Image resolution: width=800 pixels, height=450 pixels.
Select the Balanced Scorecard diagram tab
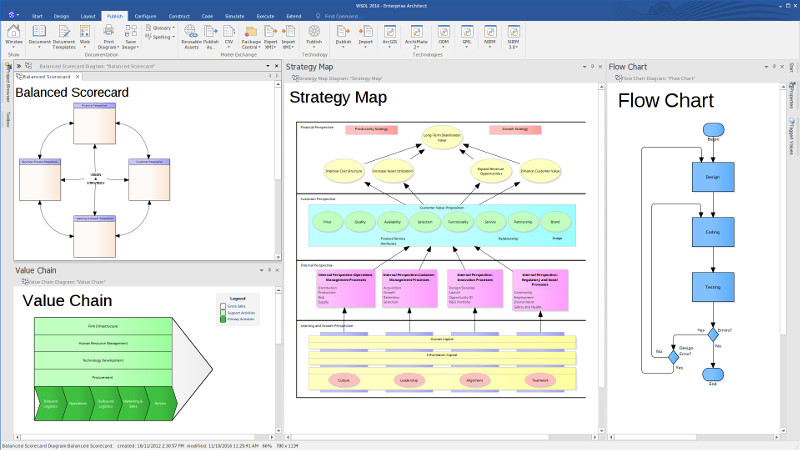[44, 76]
